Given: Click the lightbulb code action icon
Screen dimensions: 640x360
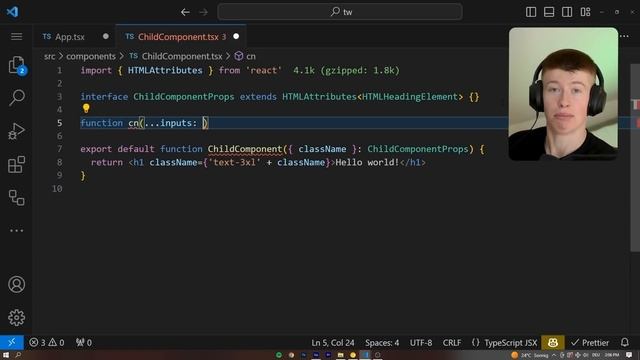Looking at the screenshot, I should [86, 108].
